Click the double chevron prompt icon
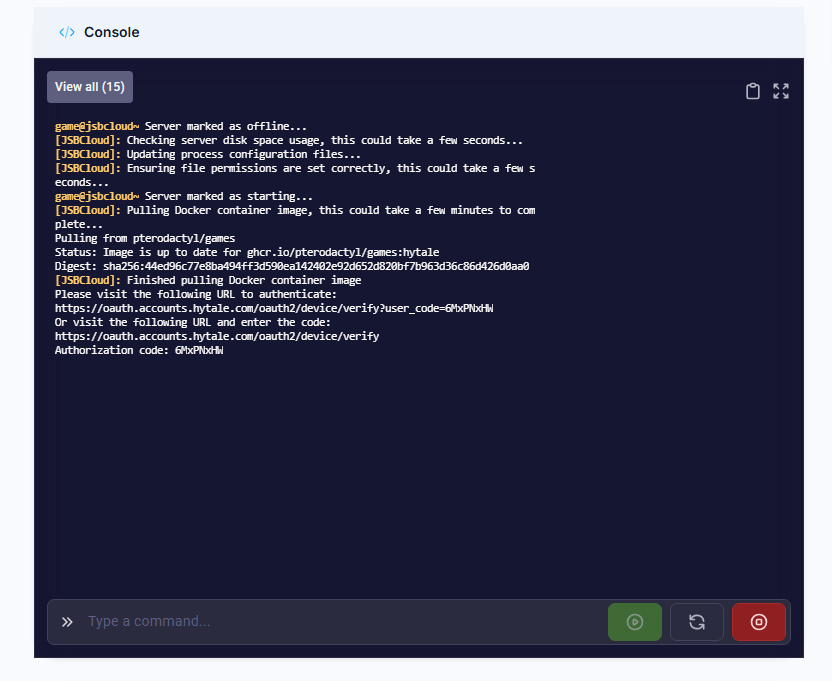 click(x=67, y=622)
